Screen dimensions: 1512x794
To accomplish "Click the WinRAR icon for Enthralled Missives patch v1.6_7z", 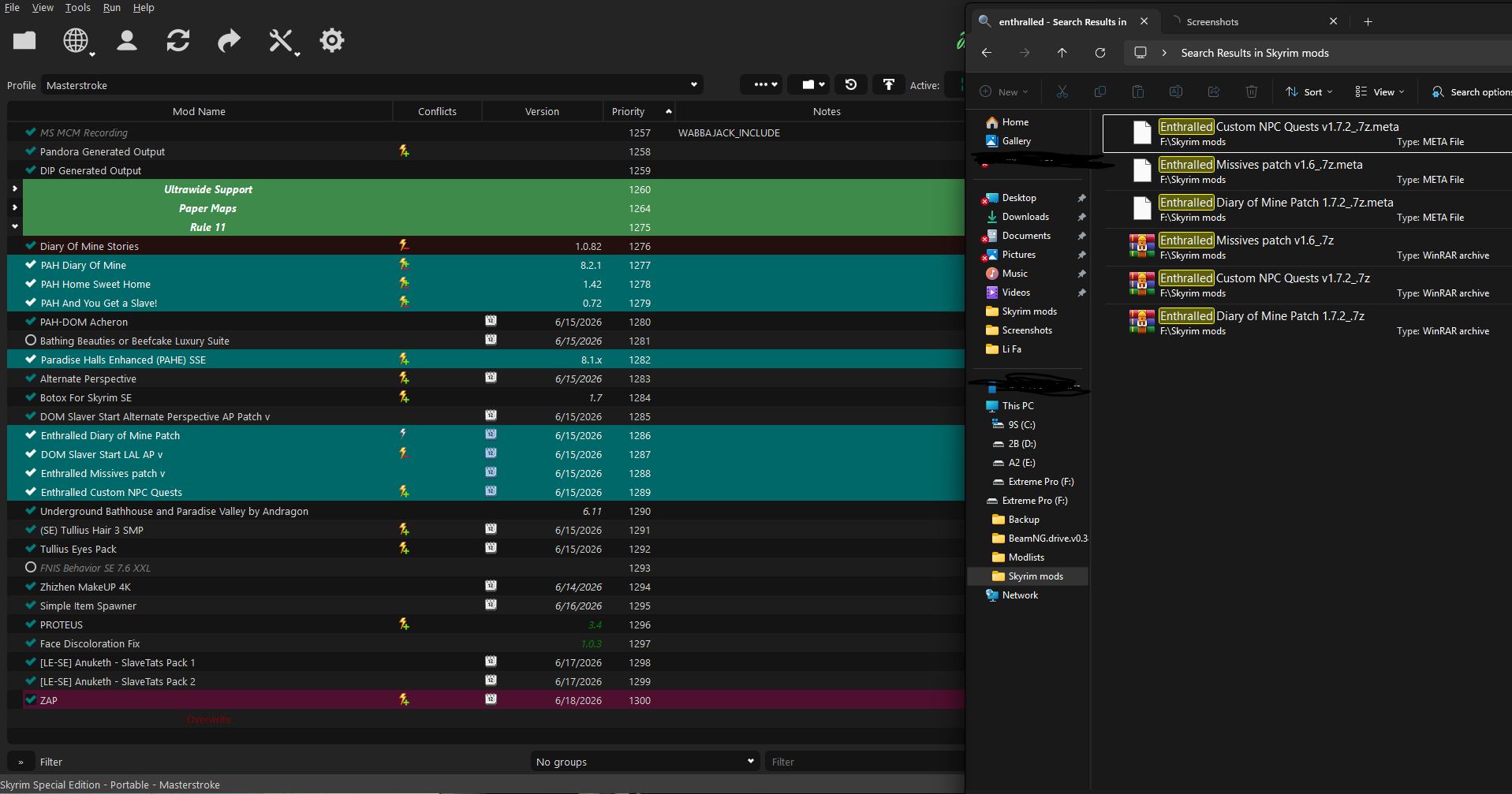I will tap(1141, 247).
